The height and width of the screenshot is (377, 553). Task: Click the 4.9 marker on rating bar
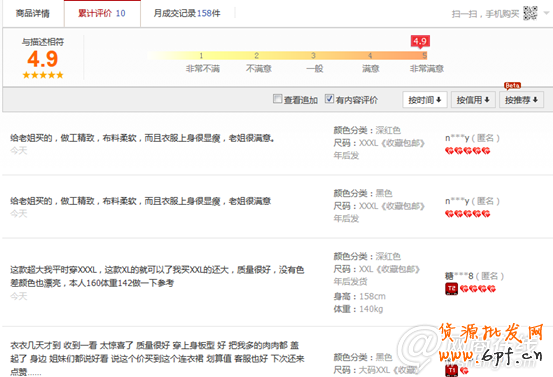420,42
